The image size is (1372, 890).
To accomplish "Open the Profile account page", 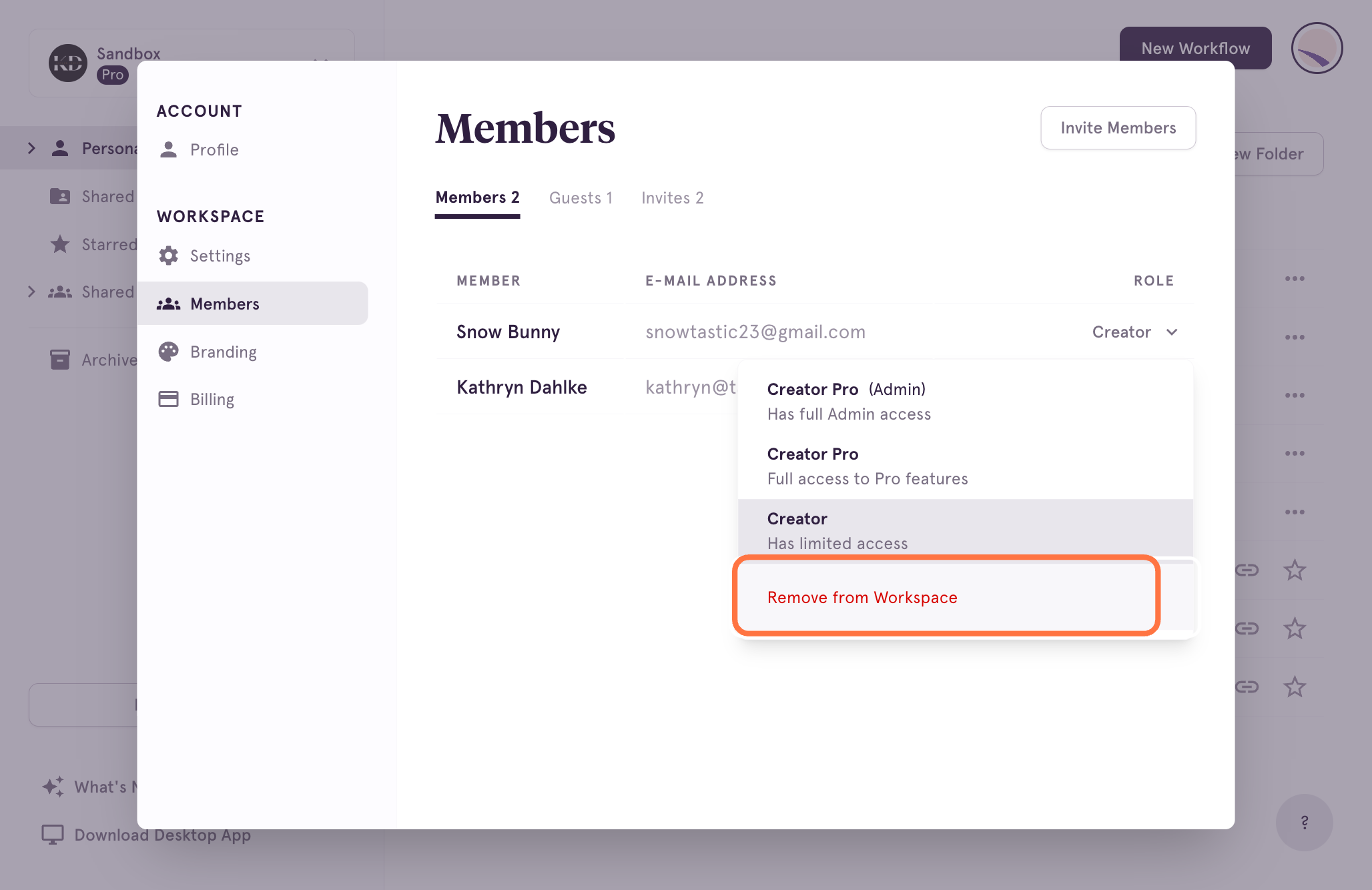I will point(198,149).
